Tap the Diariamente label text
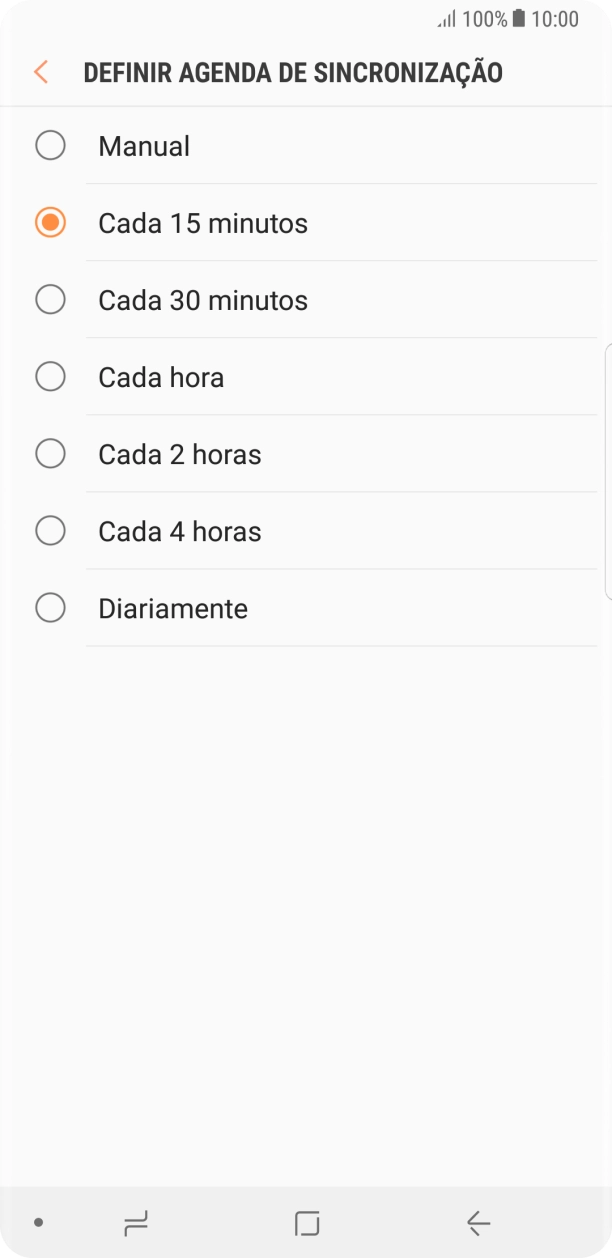Screen dimensions: 612x1258 coord(172,607)
